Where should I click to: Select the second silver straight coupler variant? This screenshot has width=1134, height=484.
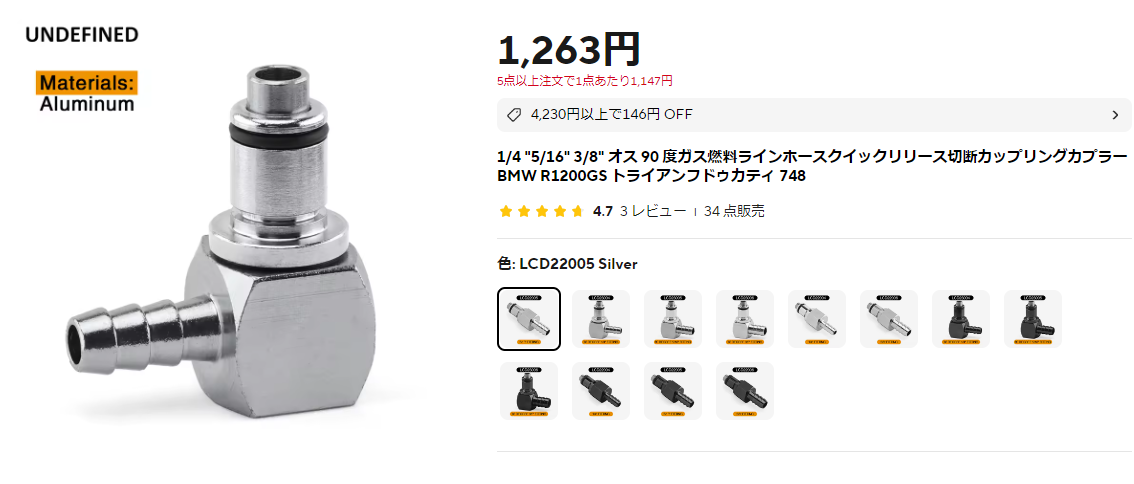coord(817,319)
